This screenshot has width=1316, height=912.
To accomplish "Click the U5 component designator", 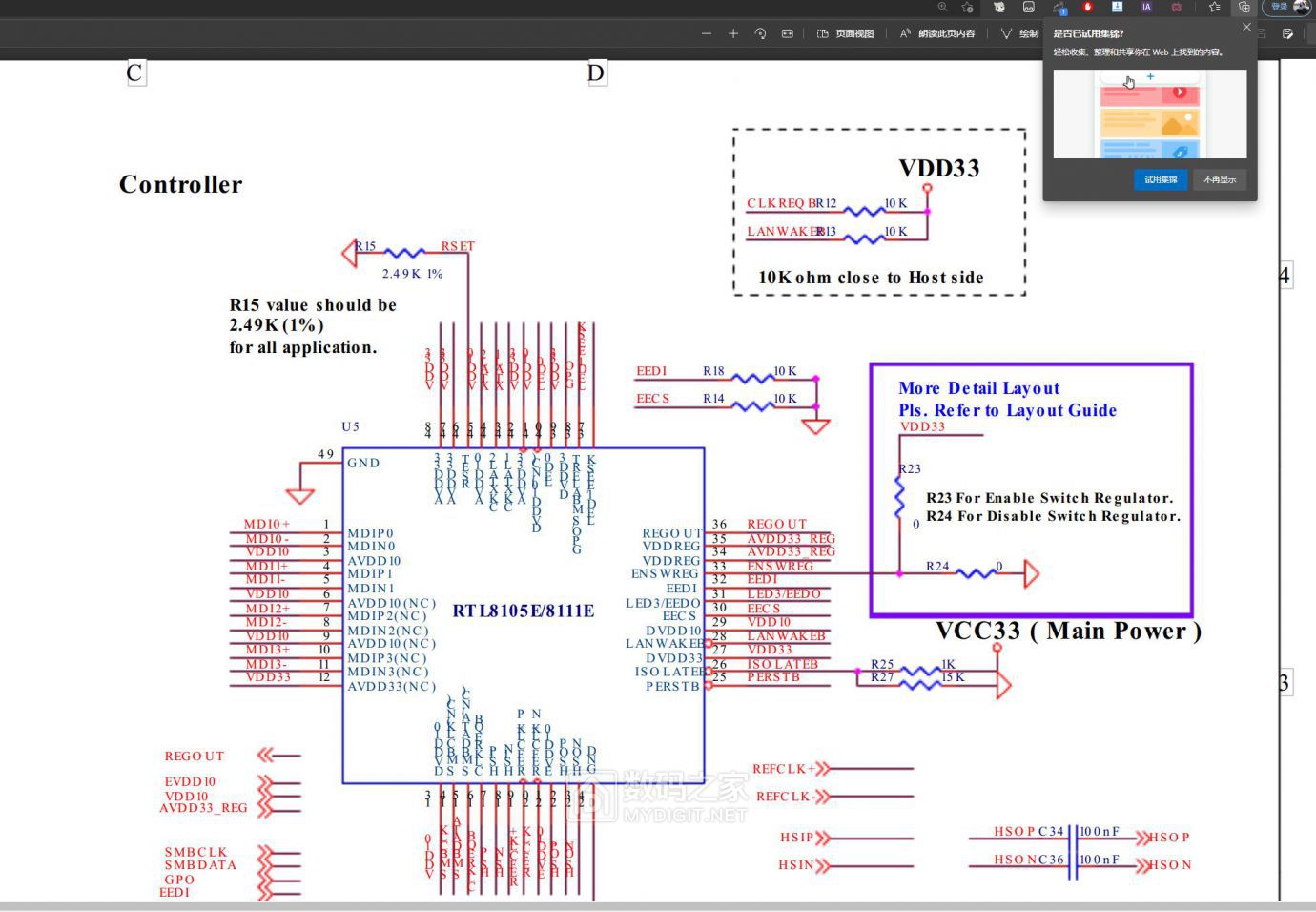I will click(350, 426).
